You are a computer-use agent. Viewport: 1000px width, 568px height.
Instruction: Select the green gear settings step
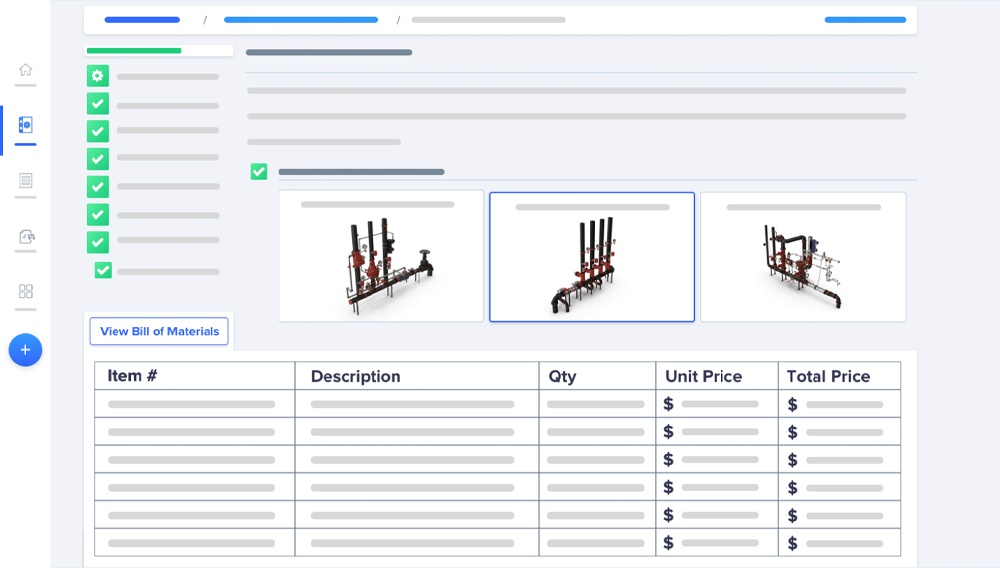click(x=98, y=76)
